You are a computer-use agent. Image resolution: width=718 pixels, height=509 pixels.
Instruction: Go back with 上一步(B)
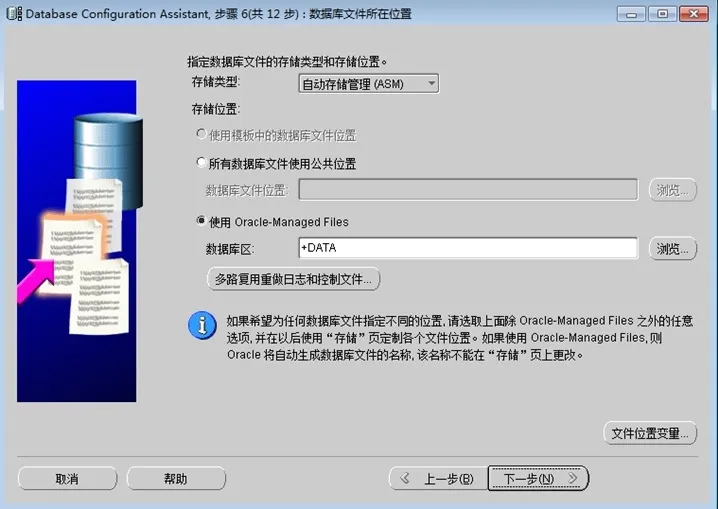pyautogui.click(x=439, y=478)
